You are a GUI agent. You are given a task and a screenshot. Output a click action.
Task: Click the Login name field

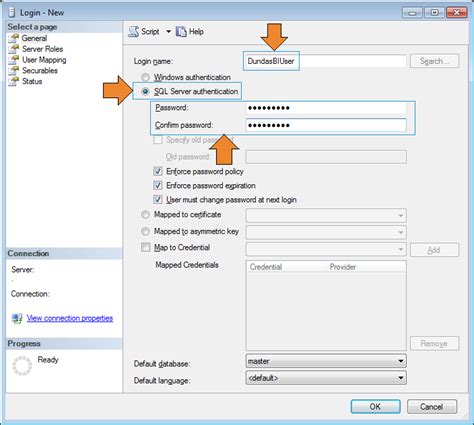325,61
